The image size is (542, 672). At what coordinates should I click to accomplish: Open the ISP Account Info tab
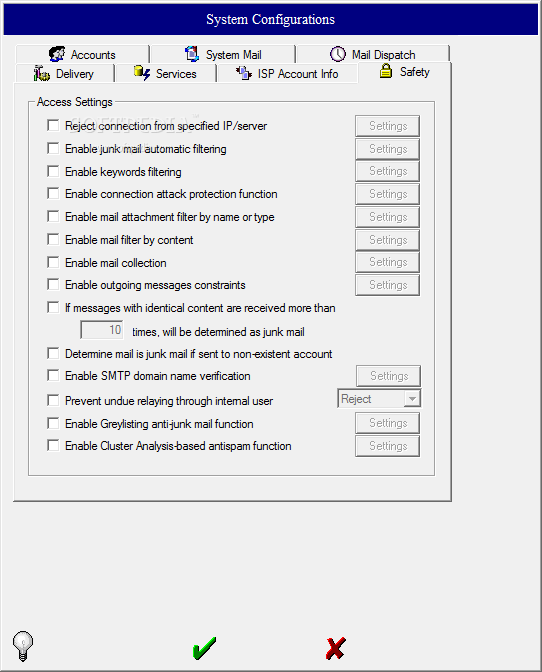point(287,74)
